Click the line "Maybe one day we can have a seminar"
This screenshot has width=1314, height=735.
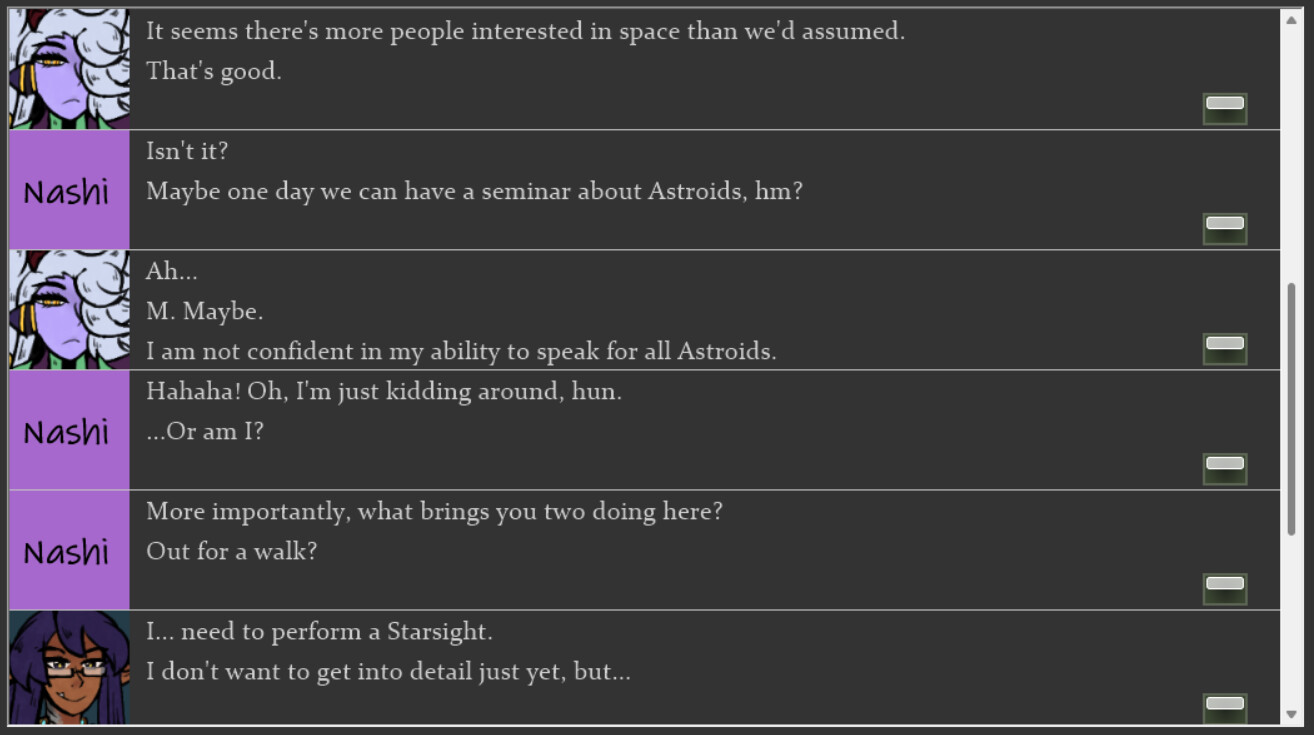(x=474, y=191)
